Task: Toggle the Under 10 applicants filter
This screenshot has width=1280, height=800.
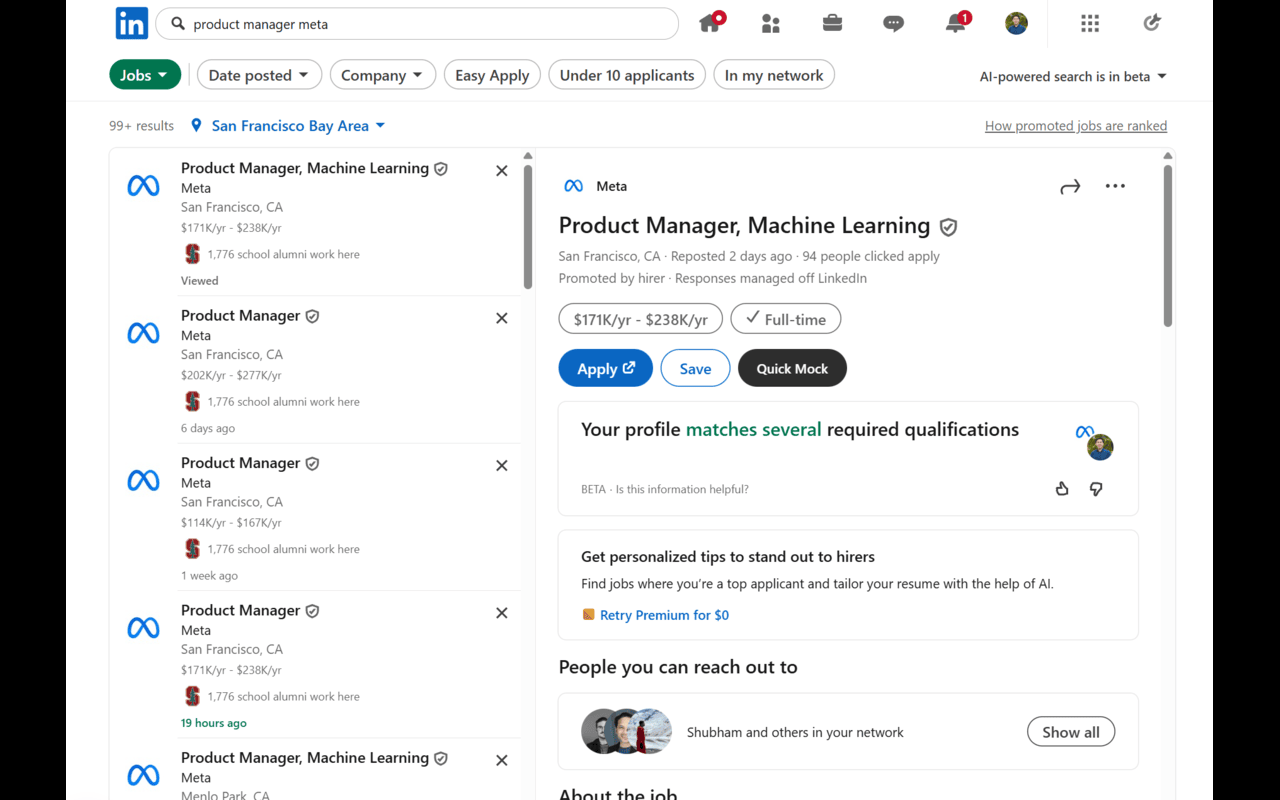Action: [627, 75]
